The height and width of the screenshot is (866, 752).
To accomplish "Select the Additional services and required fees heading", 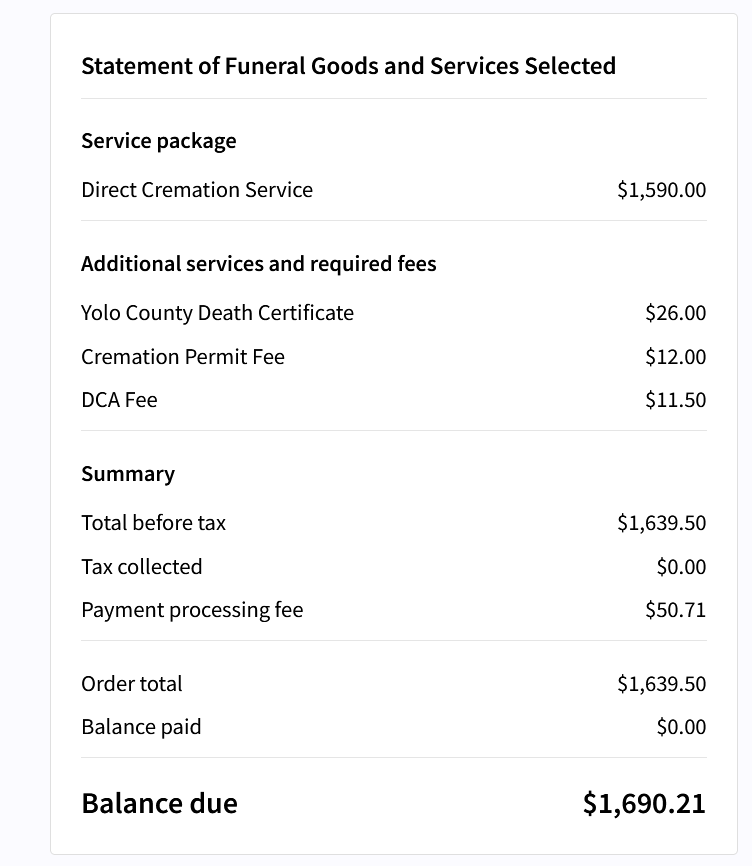I will [259, 264].
